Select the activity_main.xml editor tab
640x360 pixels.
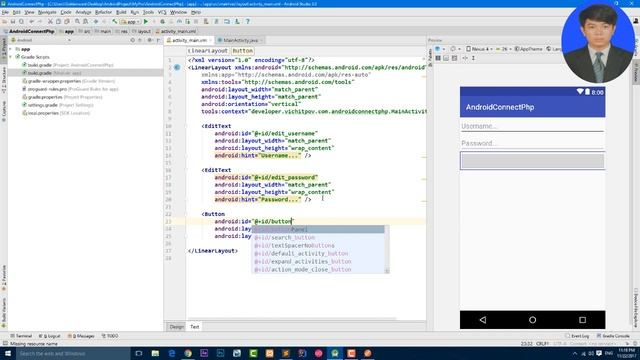tap(189, 40)
